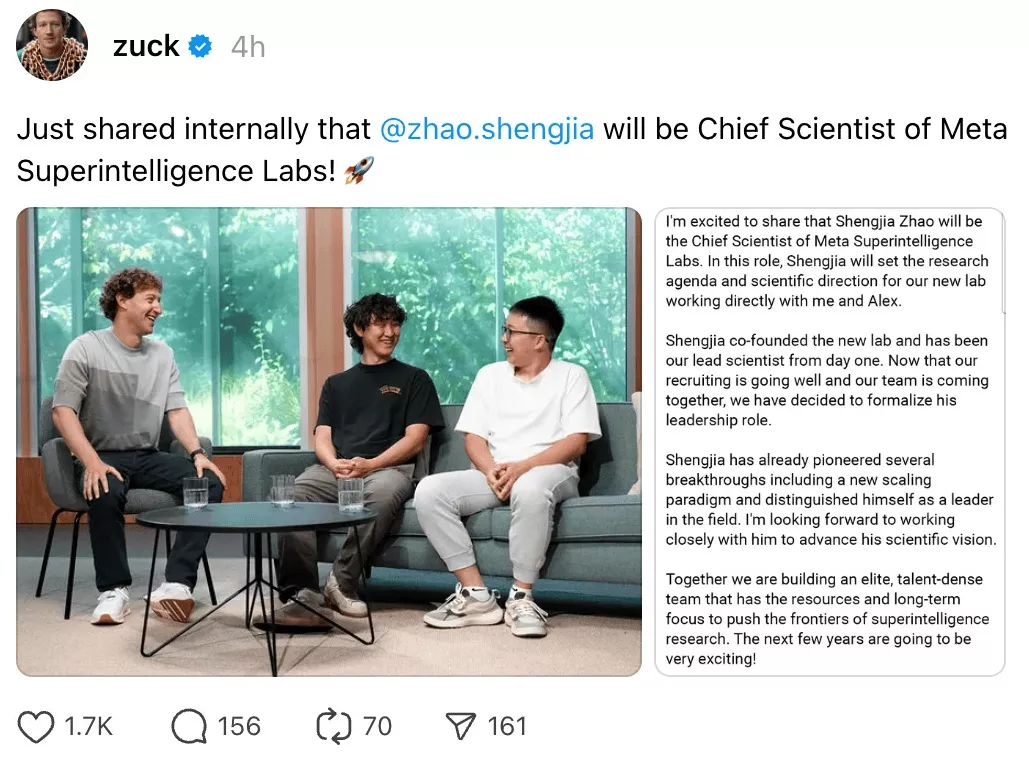The width and height of the screenshot is (1029, 761).
Task: Open the @zhao.shengjia mention link
Action: (487, 128)
